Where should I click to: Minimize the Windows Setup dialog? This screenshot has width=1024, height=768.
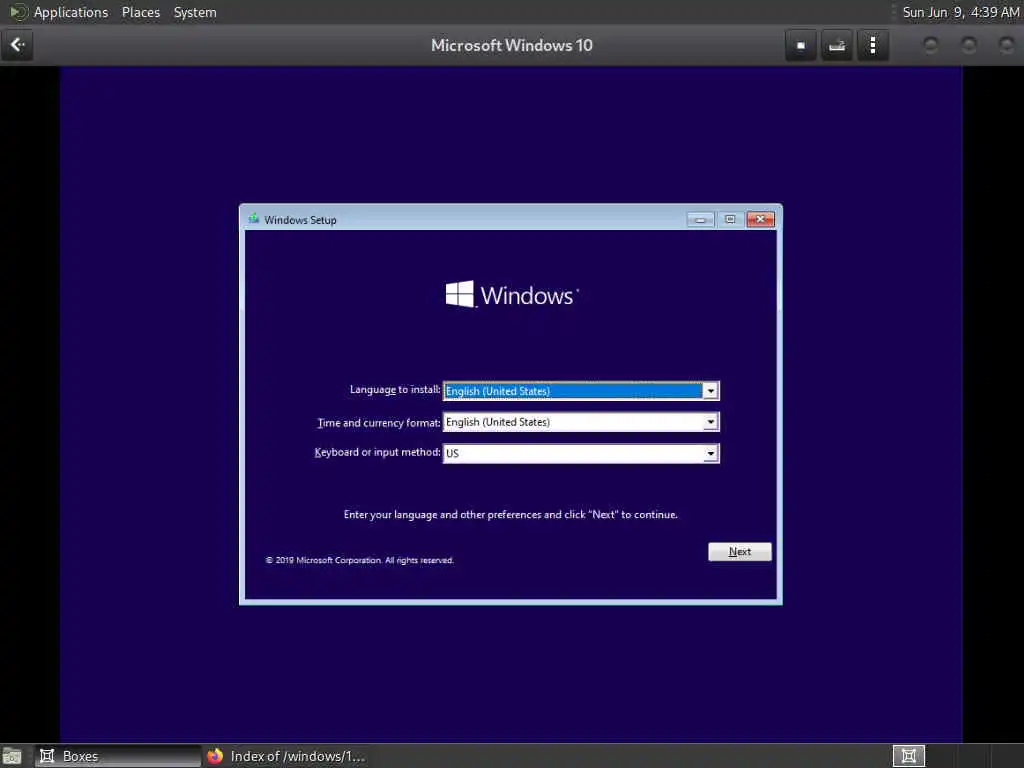click(700, 219)
